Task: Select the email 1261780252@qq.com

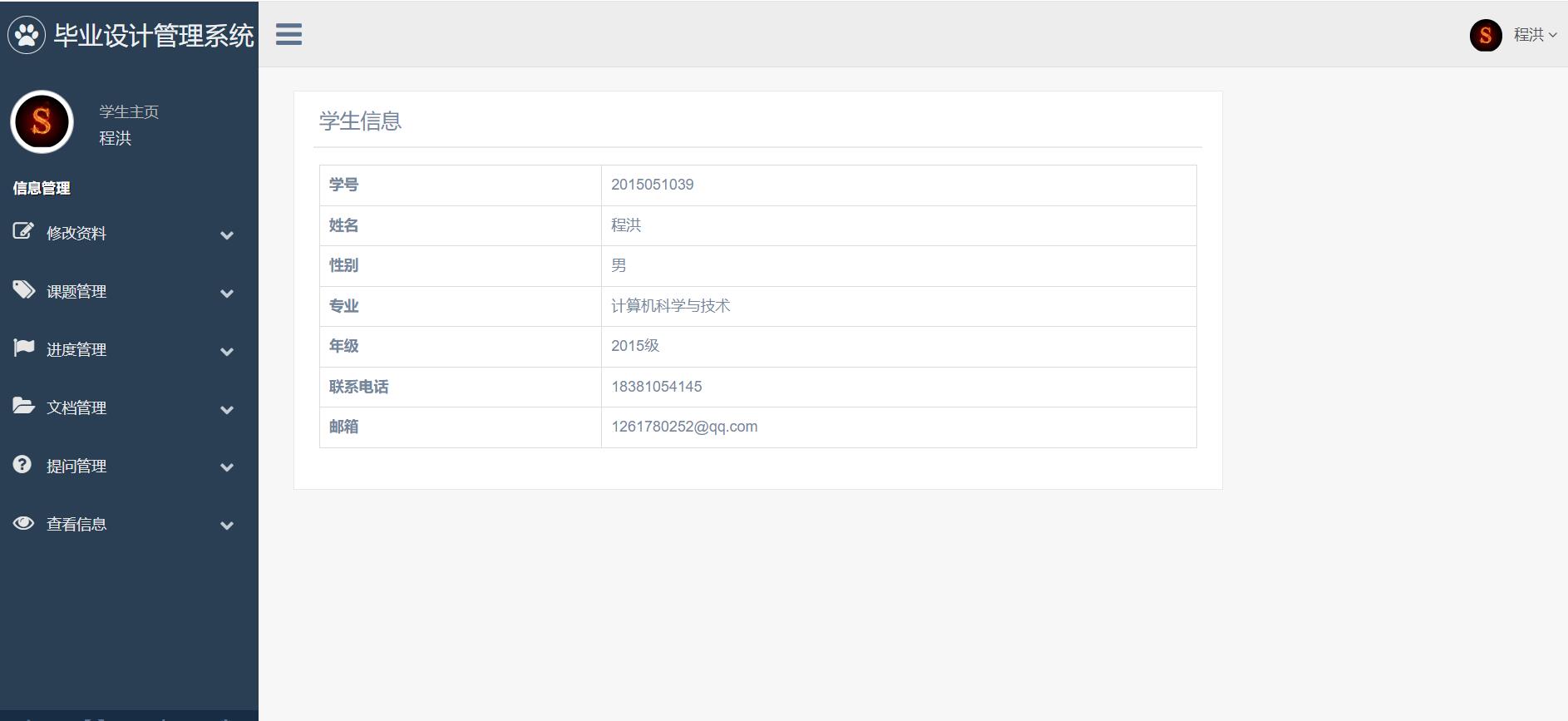Action: (684, 427)
